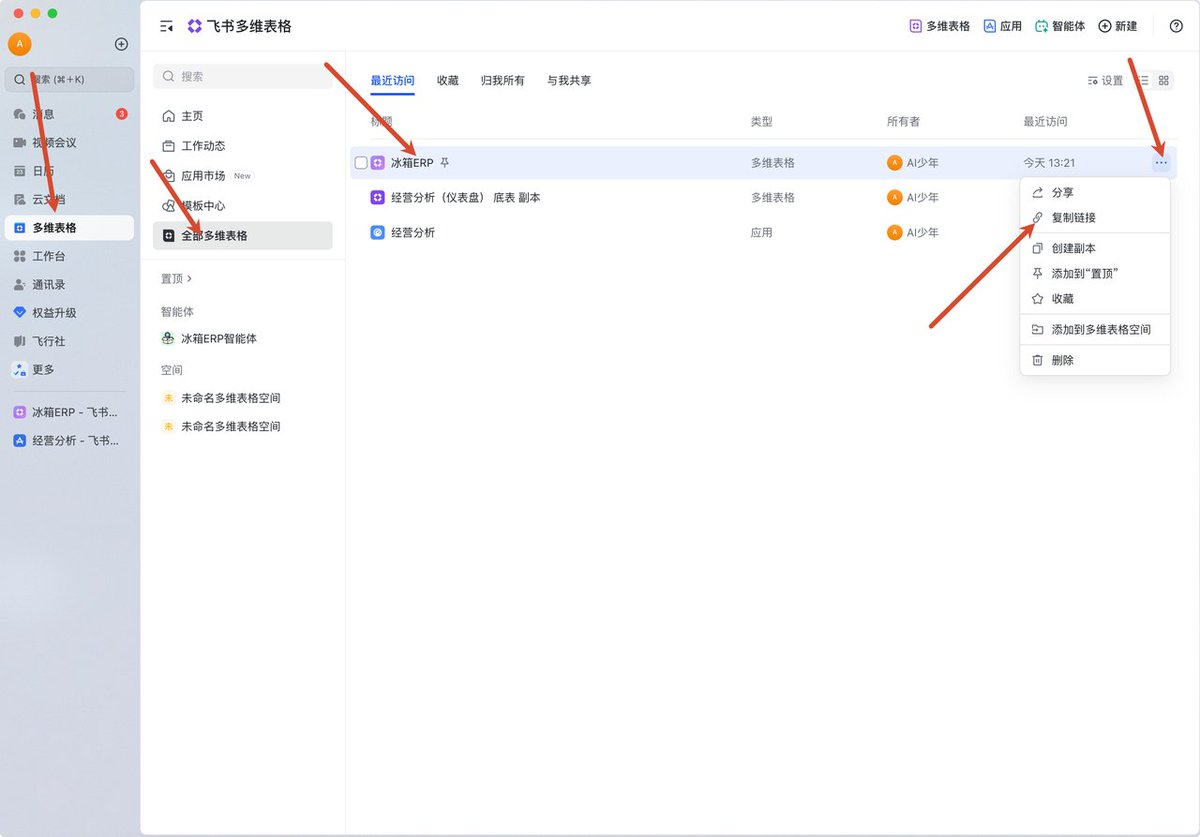Screen dimensions: 1200x837
Task: Click the 应用 button in top toolbar
Action: tap(1003, 26)
